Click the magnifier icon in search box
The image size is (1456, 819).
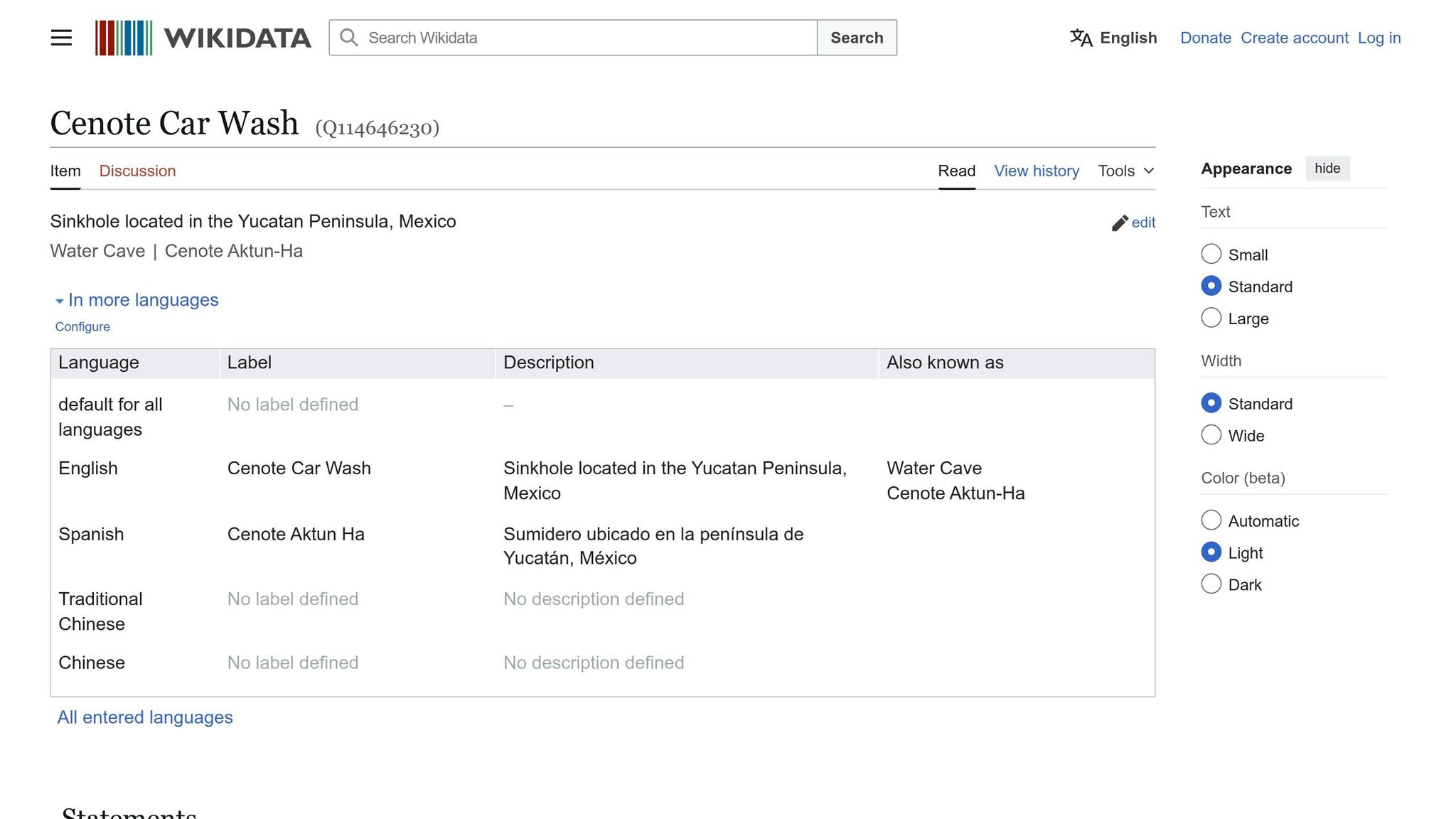348,38
